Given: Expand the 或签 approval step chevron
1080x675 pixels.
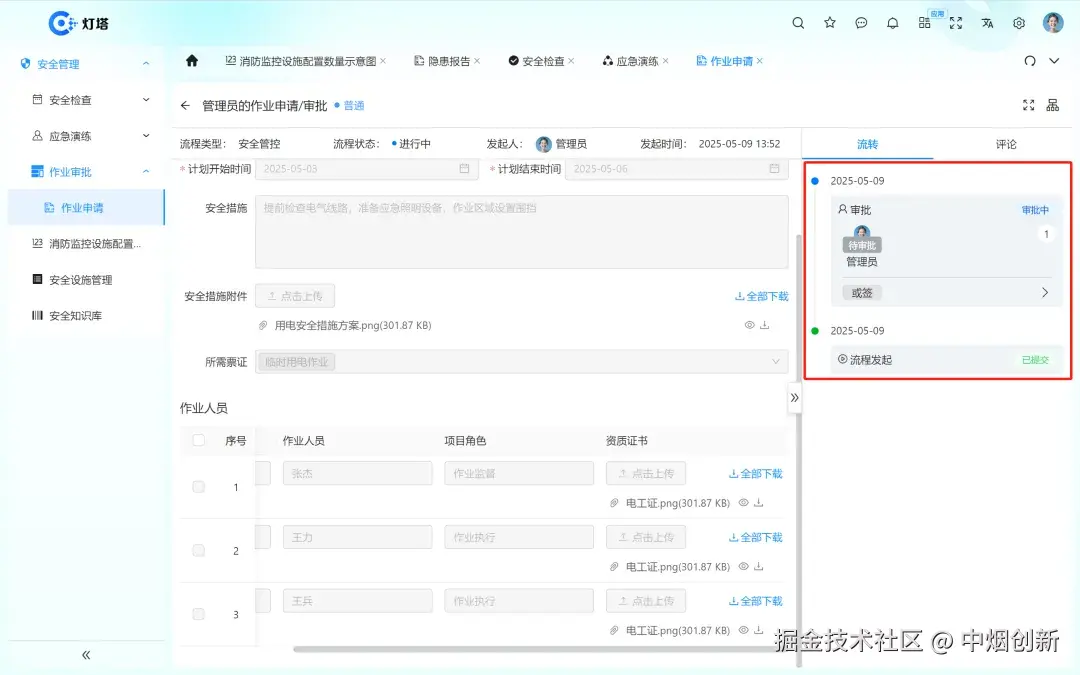Looking at the screenshot, I should (x=1045, y=292).
